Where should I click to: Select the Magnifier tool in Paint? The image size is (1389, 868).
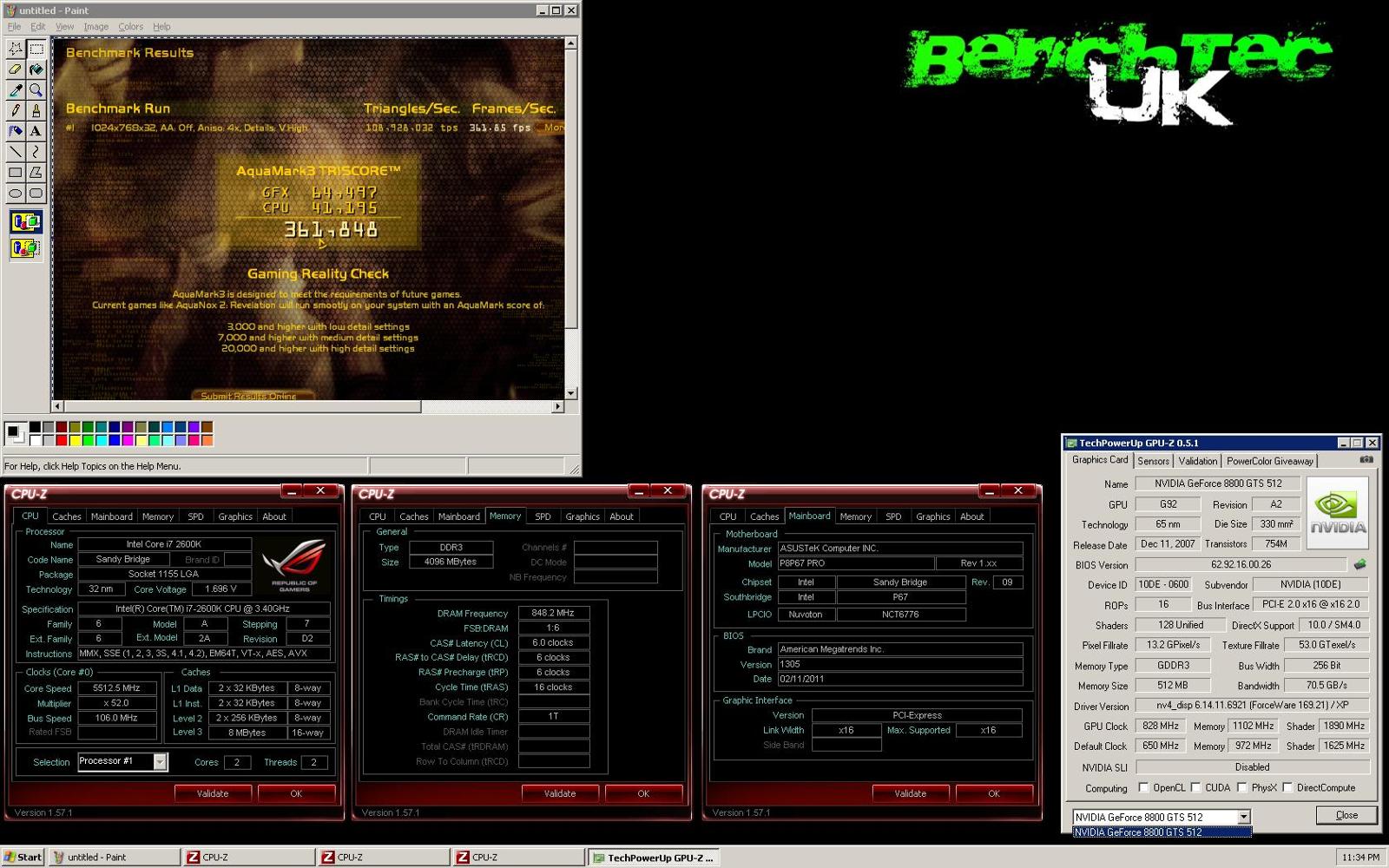coord(36,90)
